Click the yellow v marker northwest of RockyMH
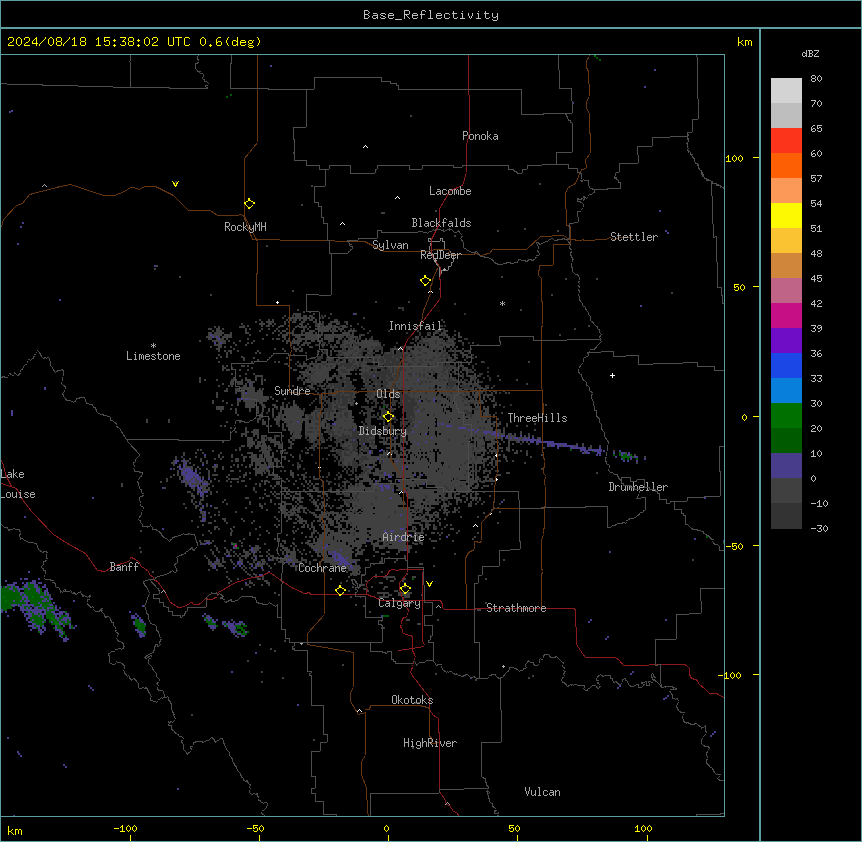Screen dimensions: 862x842 pyautogui.click(x=175, y=184)
